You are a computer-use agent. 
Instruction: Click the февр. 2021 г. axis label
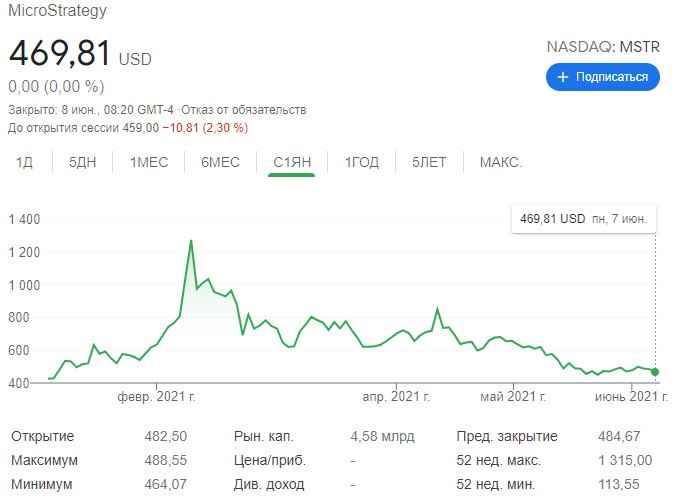[x=156, y=397]
